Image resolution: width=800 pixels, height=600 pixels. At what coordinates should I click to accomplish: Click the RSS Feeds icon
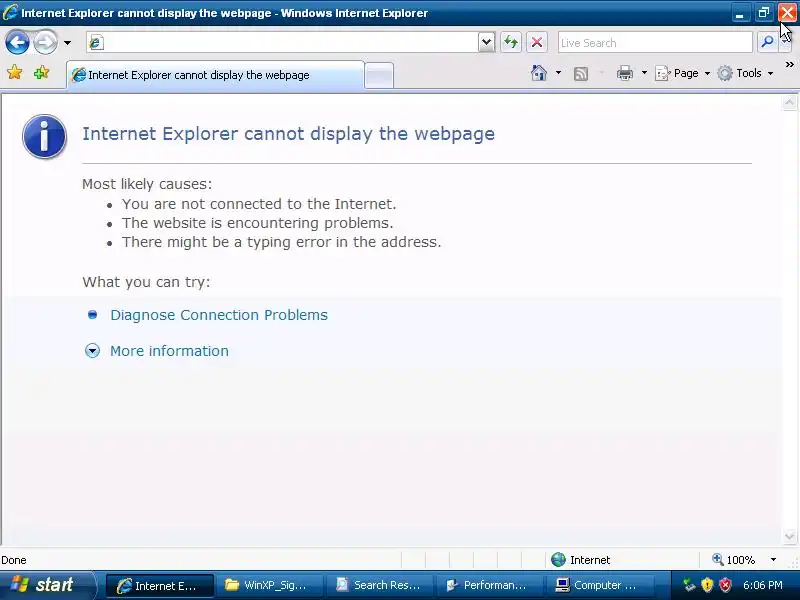581,74
